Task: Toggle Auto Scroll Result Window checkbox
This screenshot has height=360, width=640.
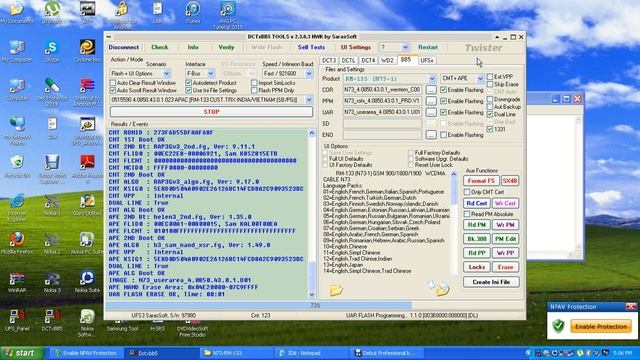Action: point(113,90)
